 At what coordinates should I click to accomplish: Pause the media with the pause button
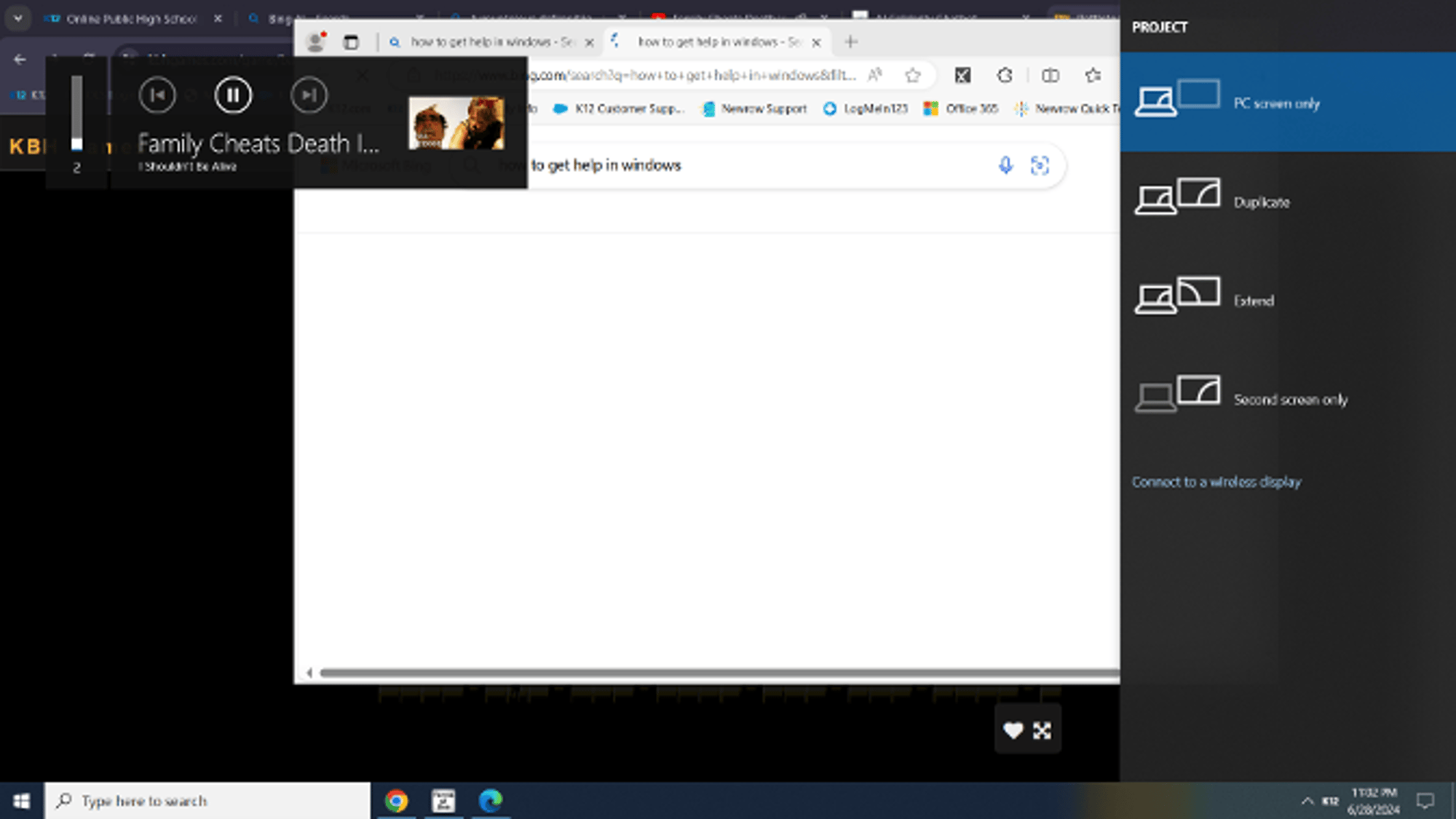pyautogui.click(x=233, y=95)
